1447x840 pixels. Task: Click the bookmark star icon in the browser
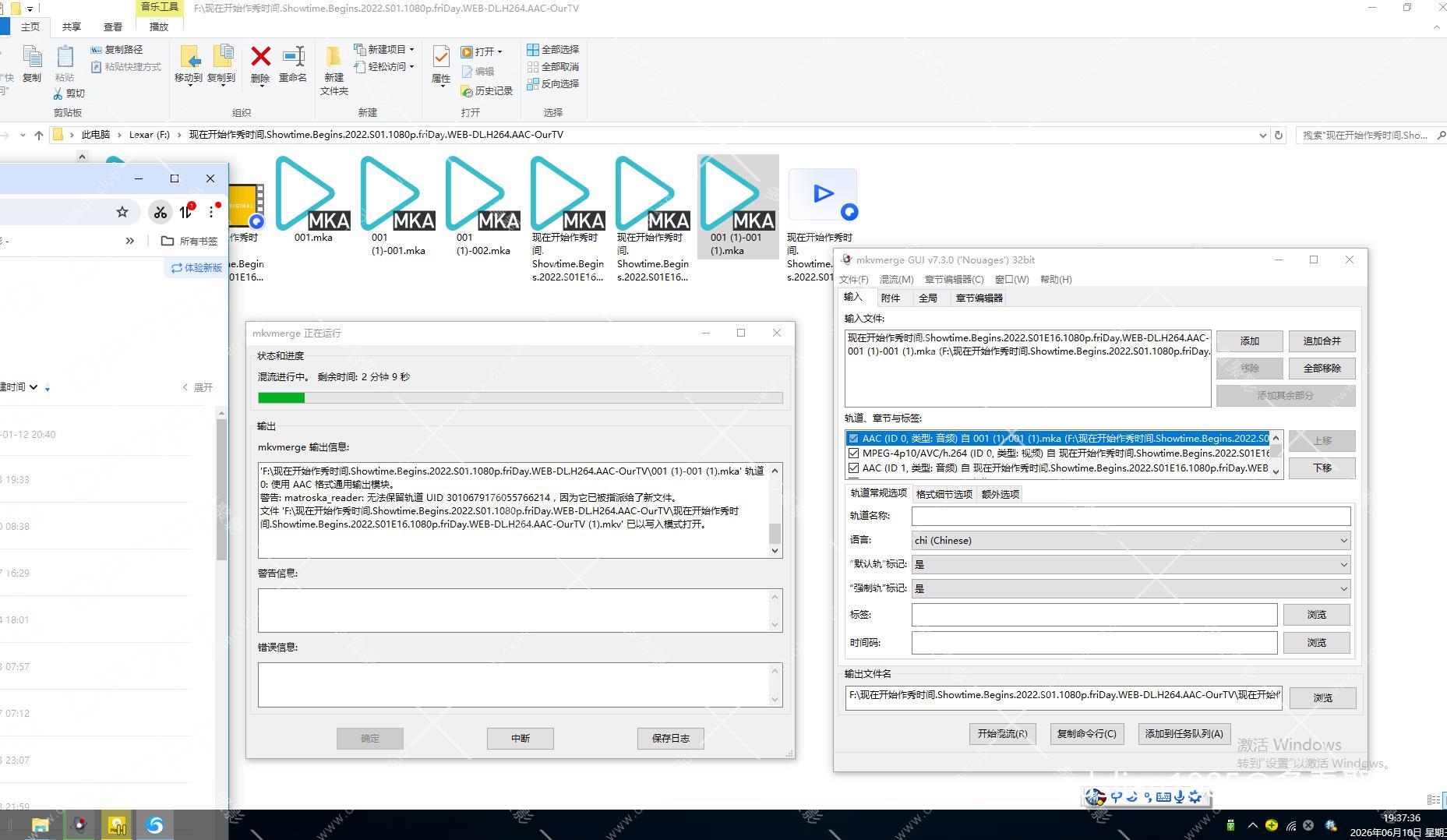pyautogui.click(x=122, y=212)
